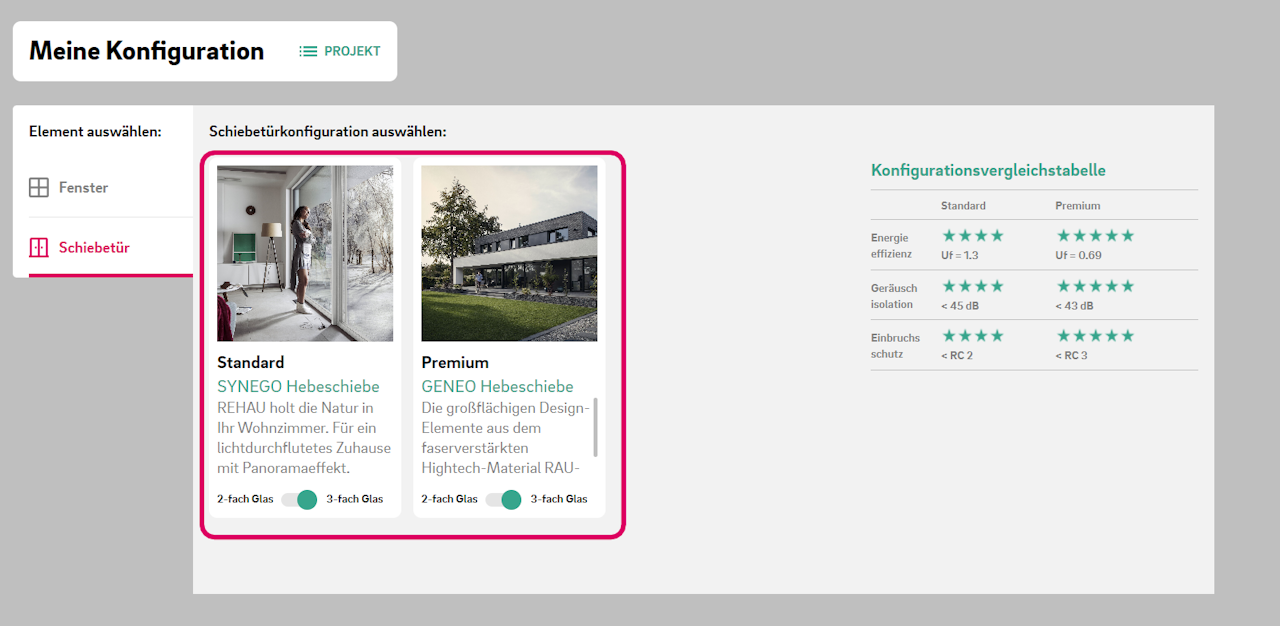
Task: Toggle glass switch on Standard card
Action: coord(299,499)
